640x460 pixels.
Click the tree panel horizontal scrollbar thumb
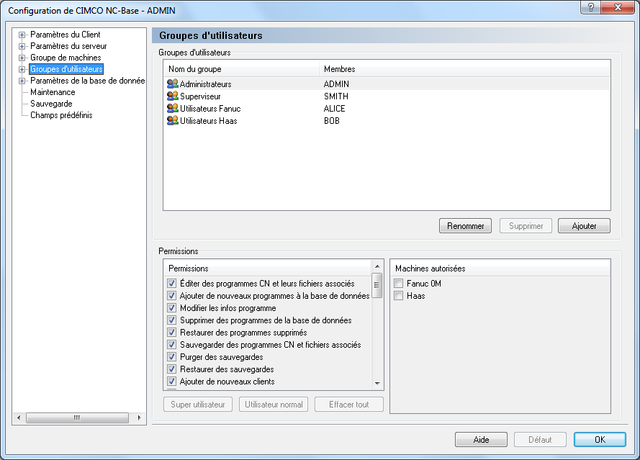[x=77, y=418]
